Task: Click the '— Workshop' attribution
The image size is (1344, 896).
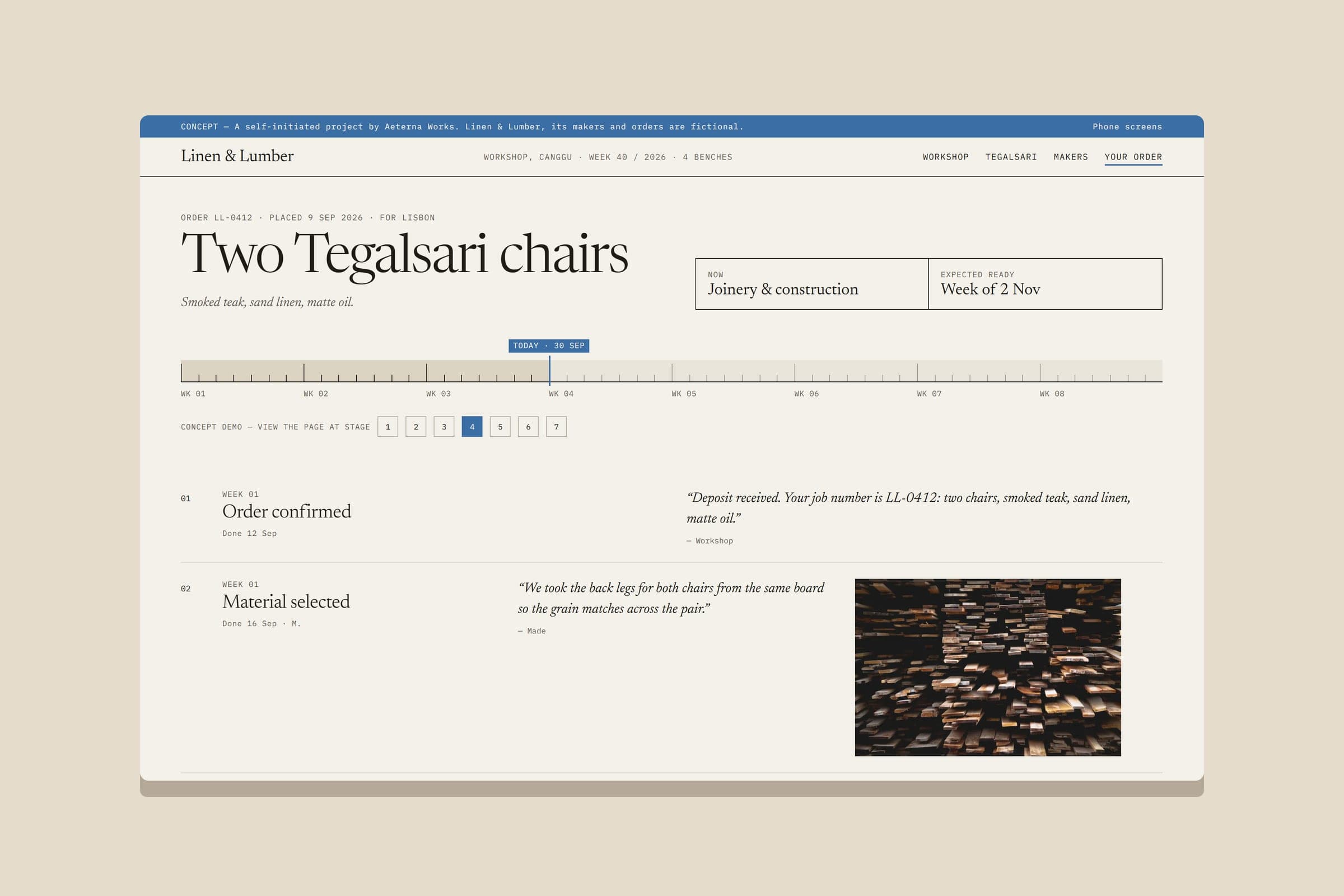Action: tap(709, 541)
